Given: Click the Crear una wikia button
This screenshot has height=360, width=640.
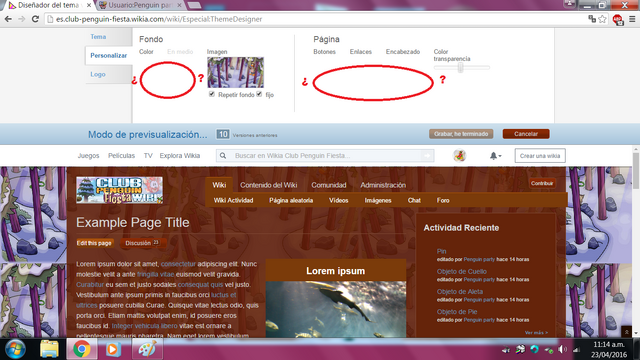Looking at the screenshot, I should (540, 156).
